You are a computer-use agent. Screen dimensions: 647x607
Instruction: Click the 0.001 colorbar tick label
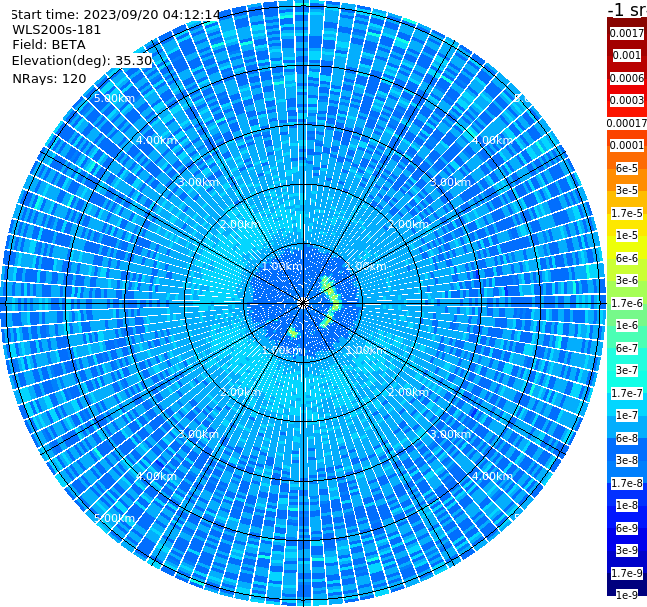(x=627, y=55)
